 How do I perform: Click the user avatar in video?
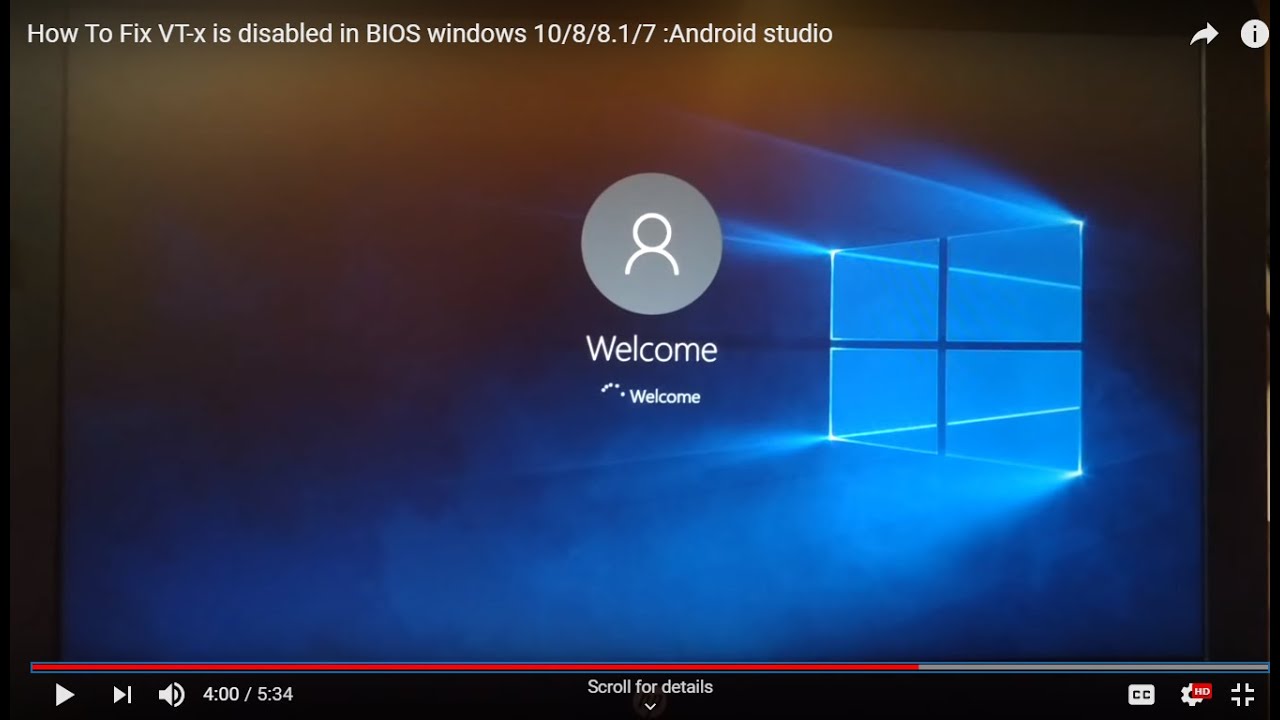coord(651,243)
